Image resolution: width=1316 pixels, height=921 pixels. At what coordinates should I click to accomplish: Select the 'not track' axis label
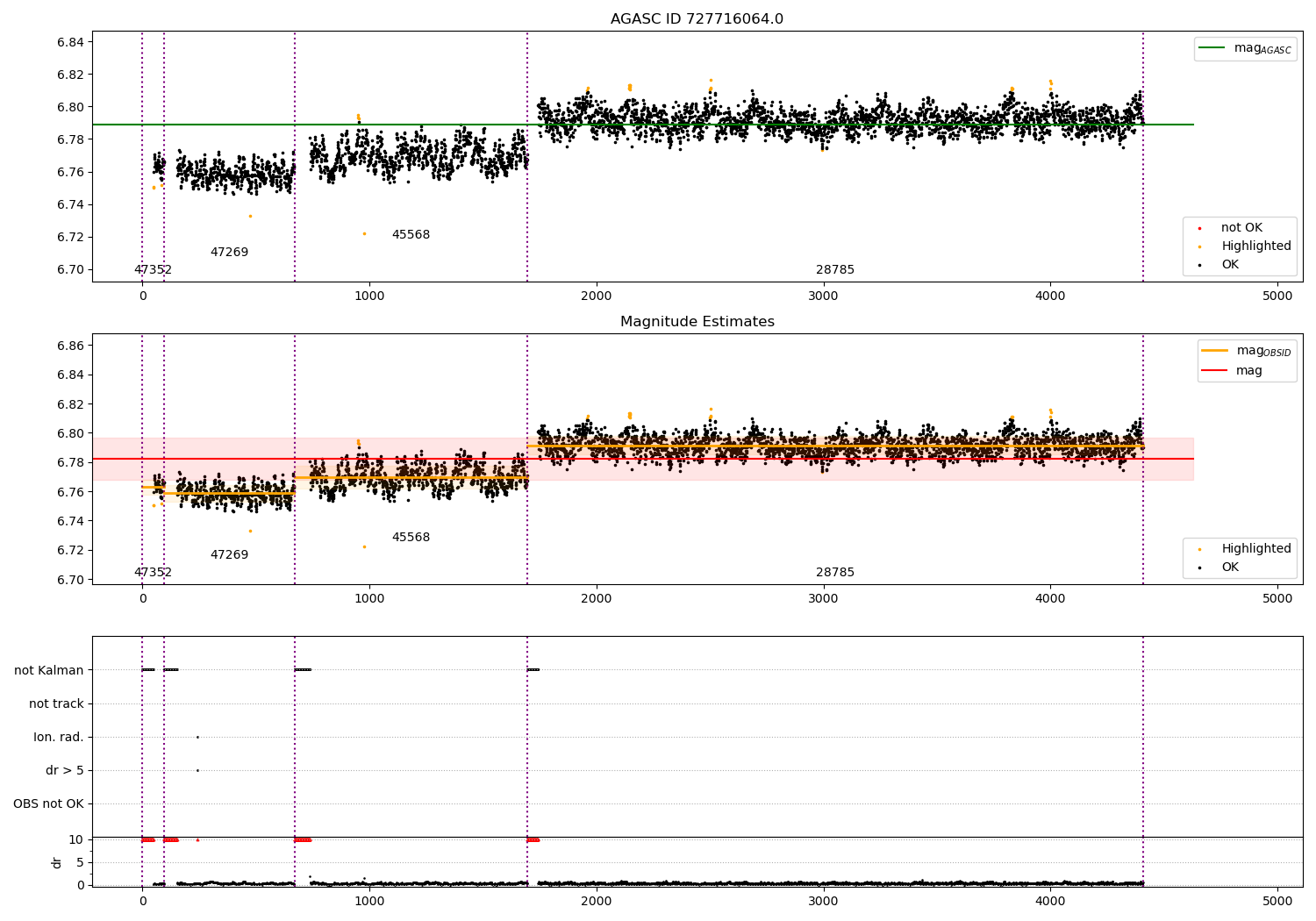coord(56,704)
